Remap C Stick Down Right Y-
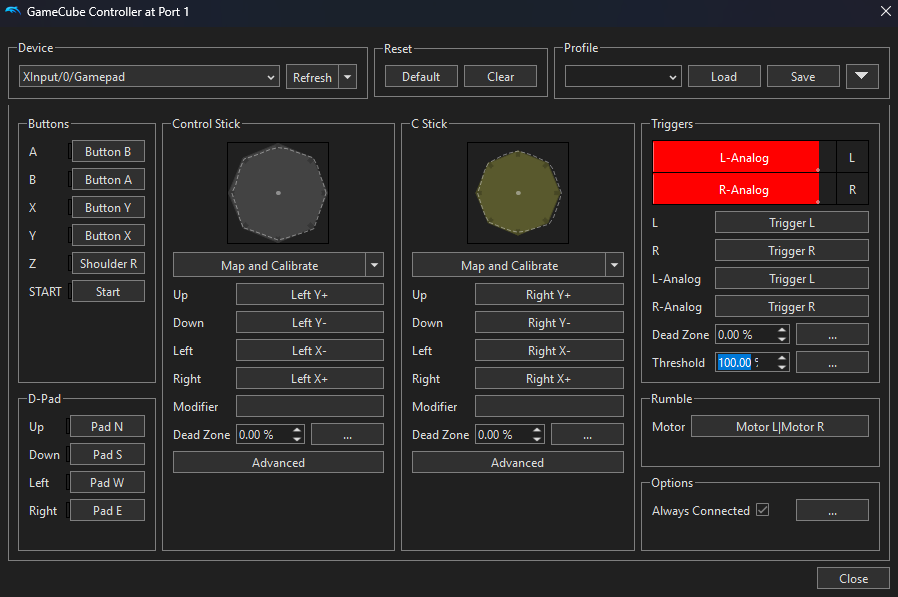The image size is (898, 597). 549,323
